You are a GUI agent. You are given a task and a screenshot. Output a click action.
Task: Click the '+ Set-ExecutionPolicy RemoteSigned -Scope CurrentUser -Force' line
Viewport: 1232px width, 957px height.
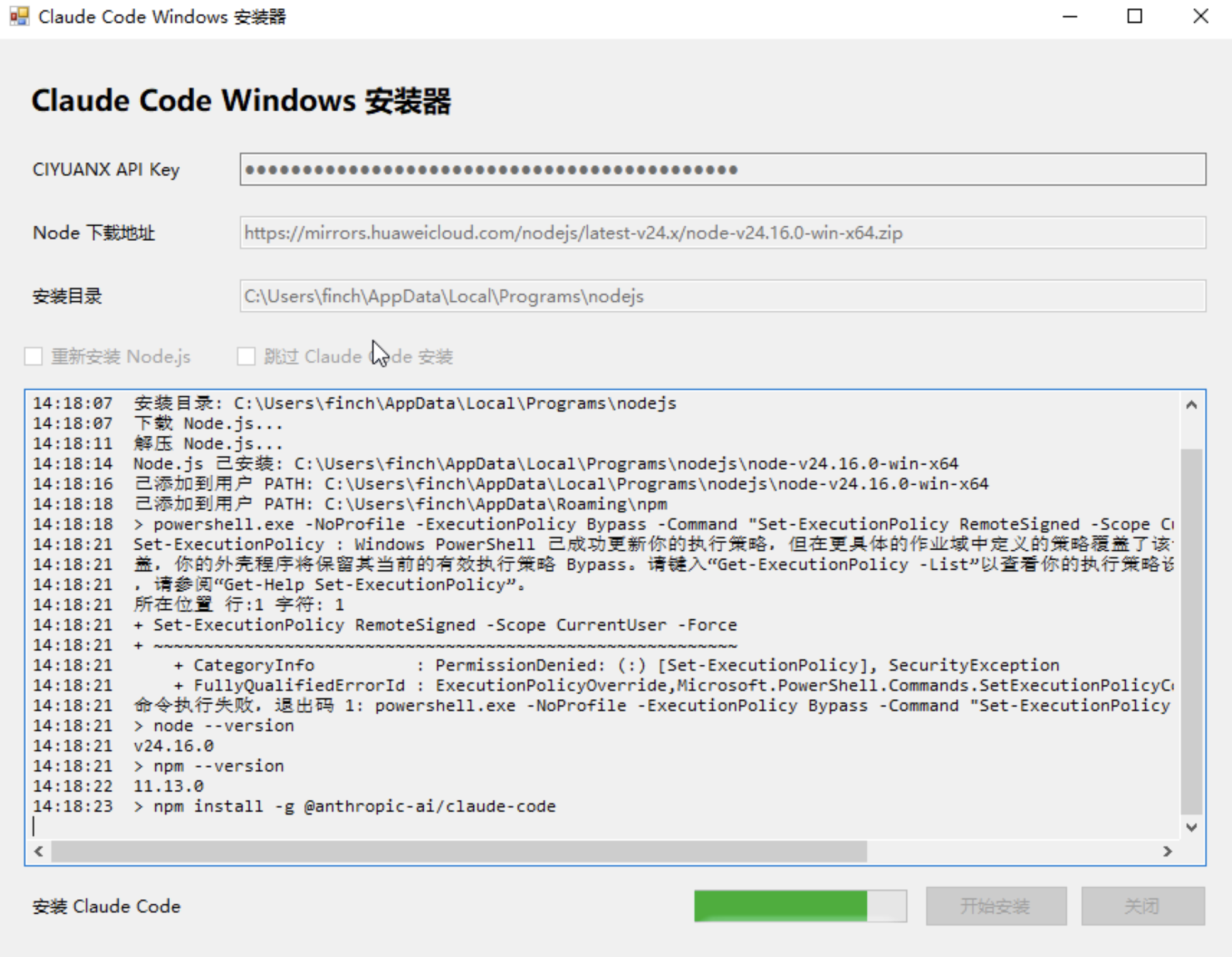(x=385, y=625)
